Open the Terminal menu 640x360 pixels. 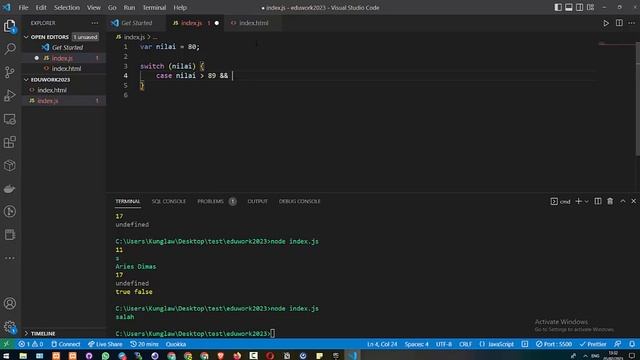click(x=154, y=7)
